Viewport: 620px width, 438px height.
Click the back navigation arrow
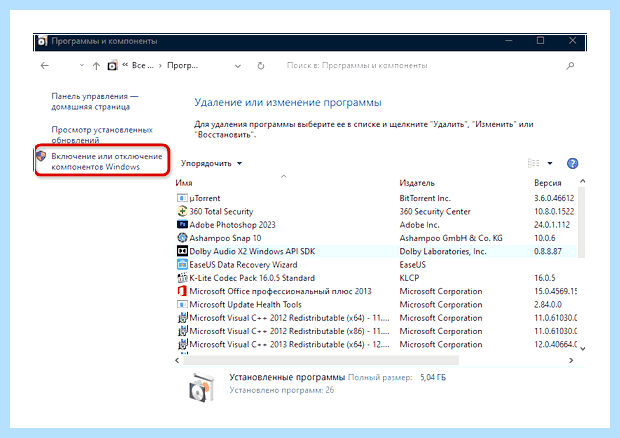click(x=45, y=66)
